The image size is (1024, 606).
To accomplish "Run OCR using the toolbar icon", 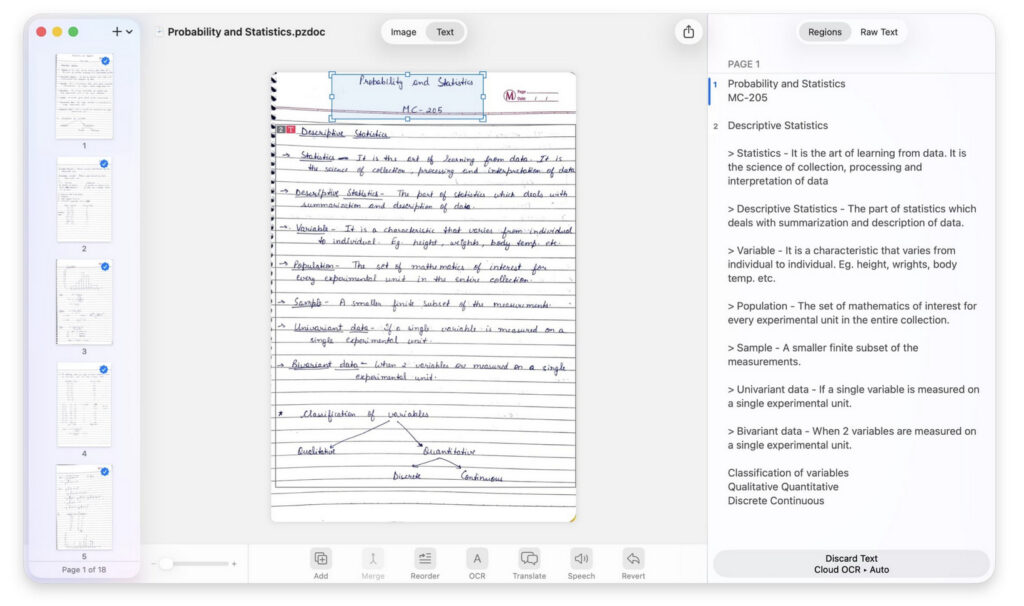I will [477, 559].
